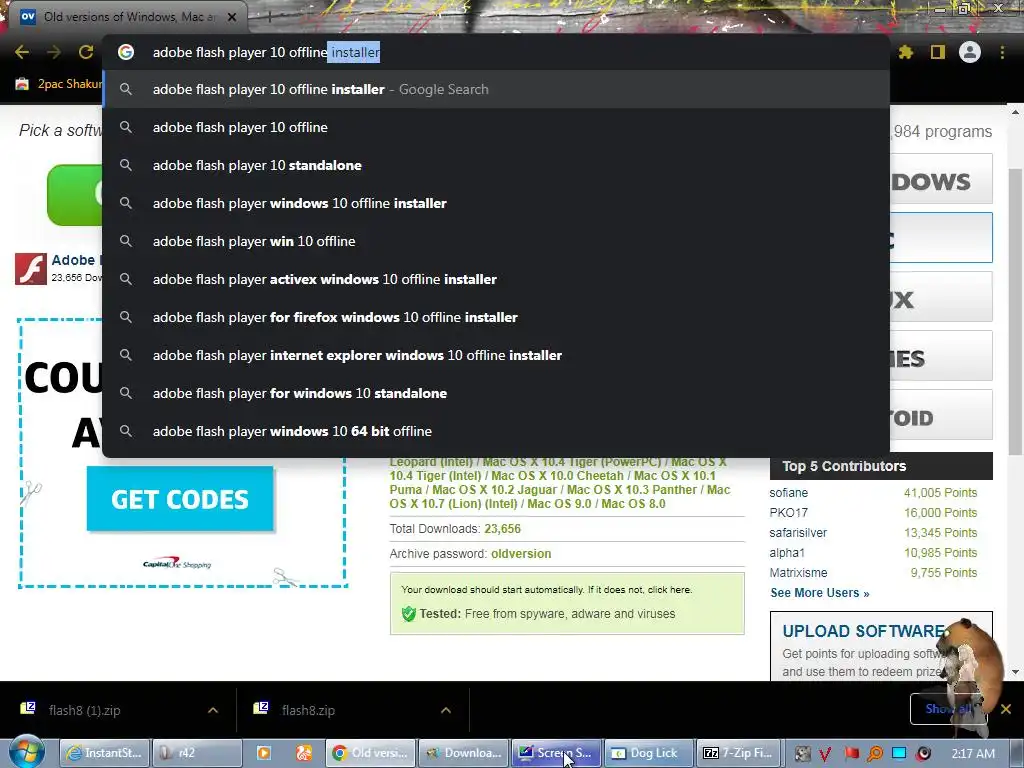Screen dimensions: 1024x768
Task: Choose suggestion windows 10 64 bit offline
Action: click(x=496, y=431)
